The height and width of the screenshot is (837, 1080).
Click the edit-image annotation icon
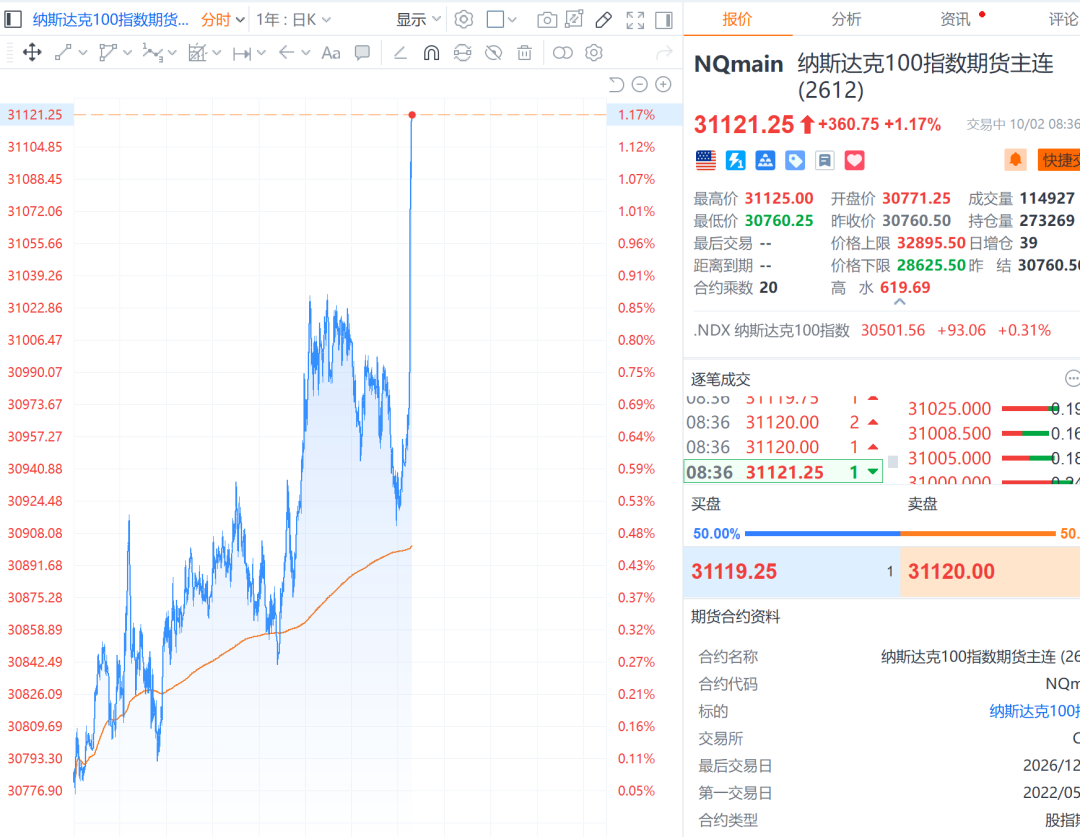tap(574, 19)
